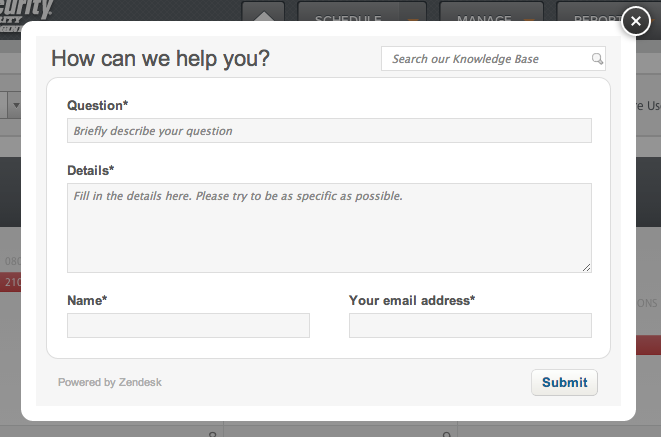
Task: Open the SCHEDULE navigation tab
Action: pyautogui.click(x=348, y=17)
